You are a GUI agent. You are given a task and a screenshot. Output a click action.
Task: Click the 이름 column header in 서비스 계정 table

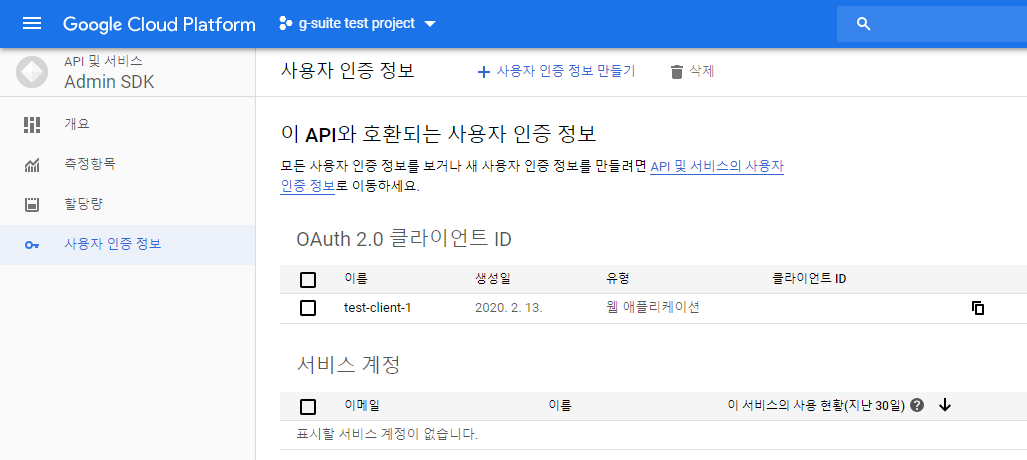coord(560,406)
